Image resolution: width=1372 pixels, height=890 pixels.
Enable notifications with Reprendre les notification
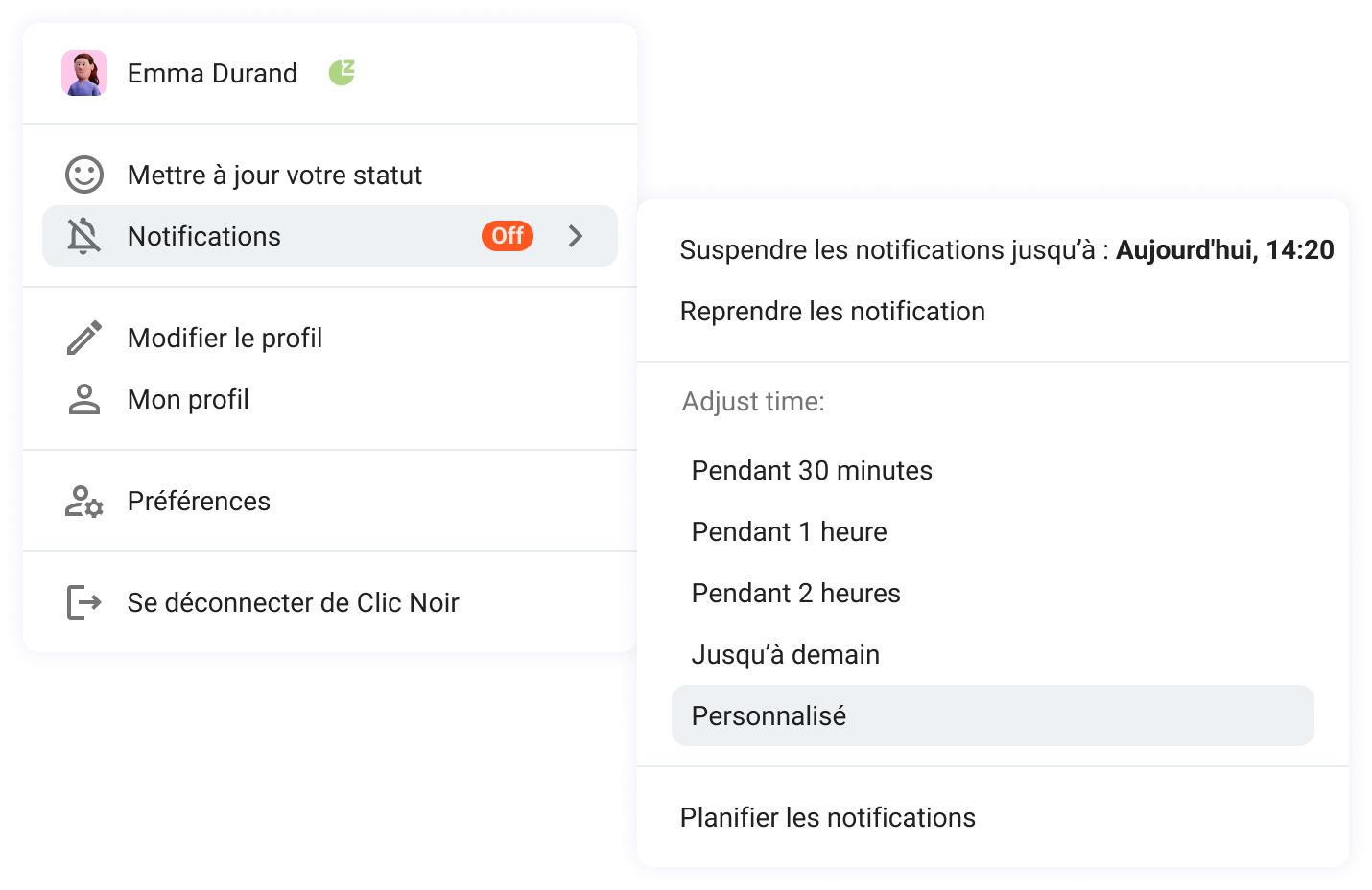(833, 311)
